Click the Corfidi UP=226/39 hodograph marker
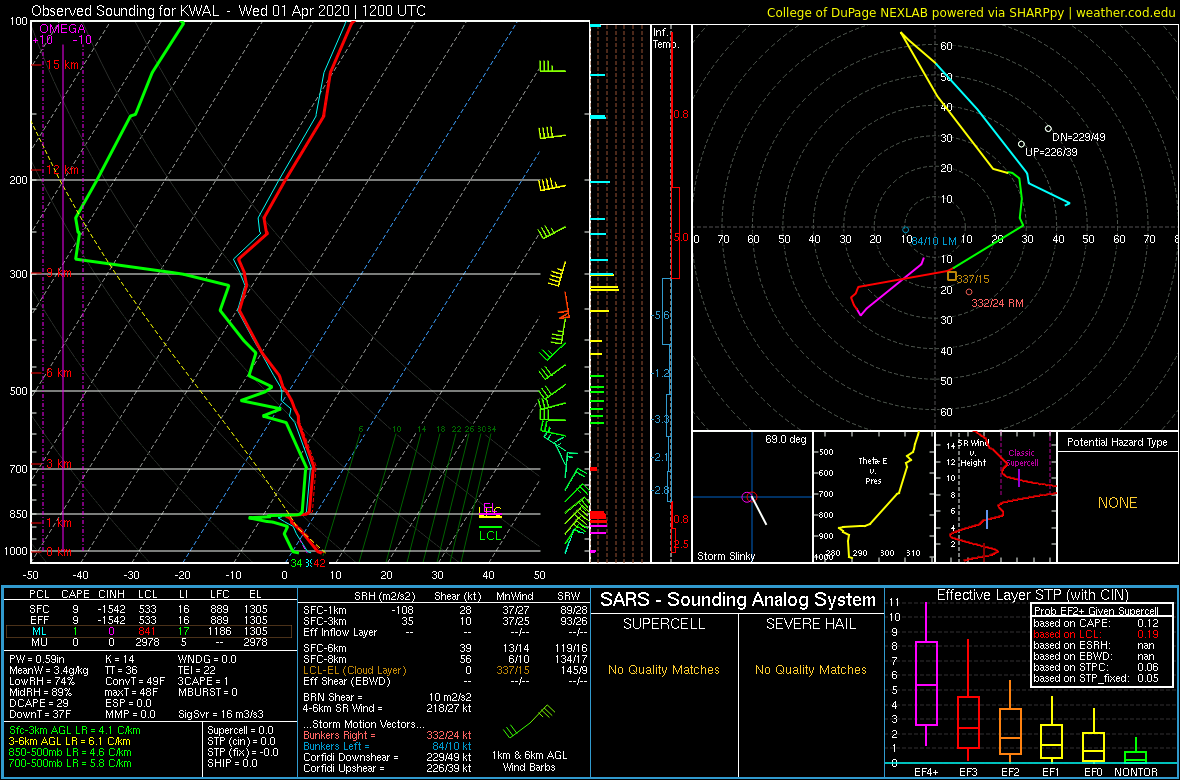The height and width of the screenshot is (780, 1180). pos(1021,144)
